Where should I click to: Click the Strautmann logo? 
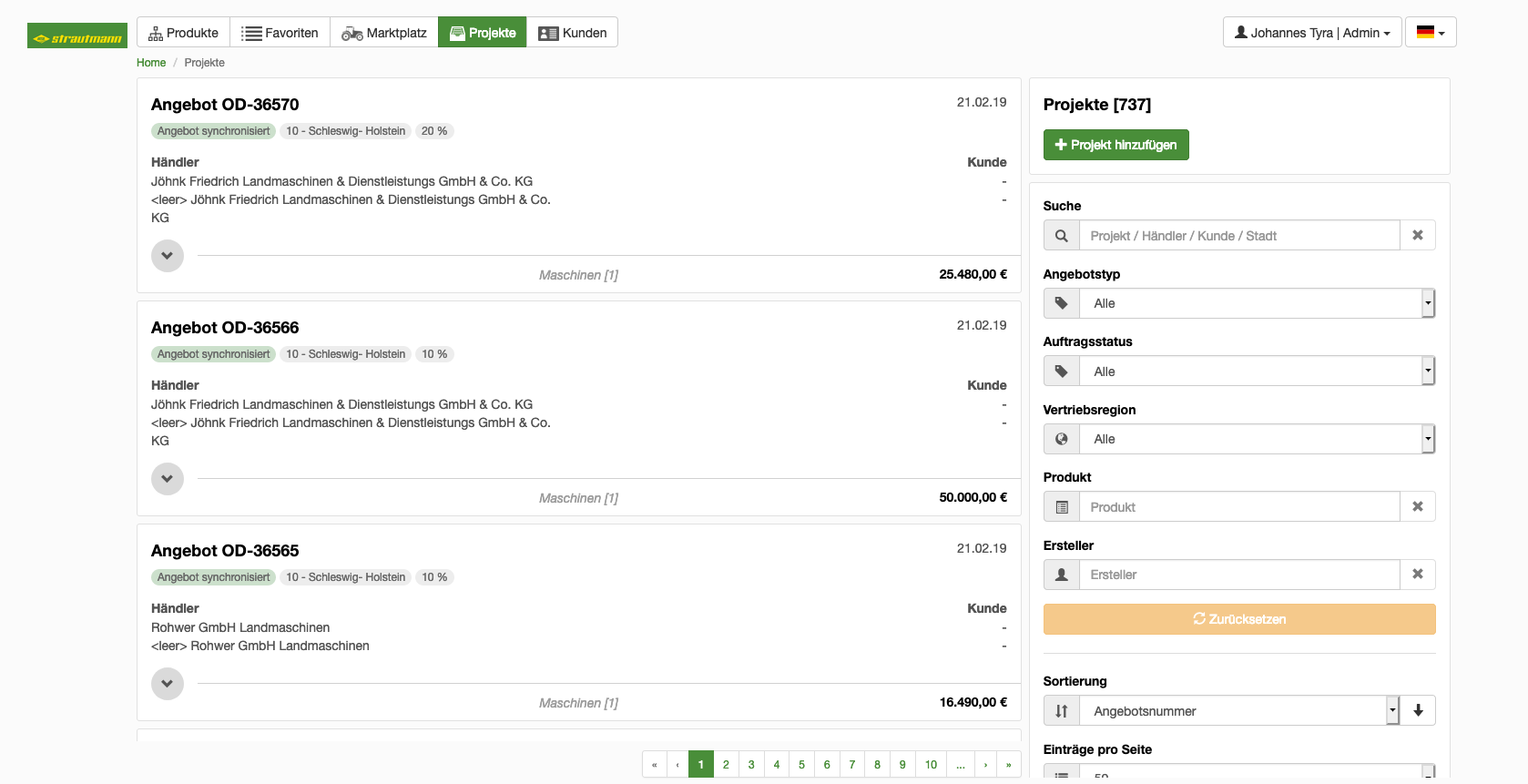coord(77,36)
